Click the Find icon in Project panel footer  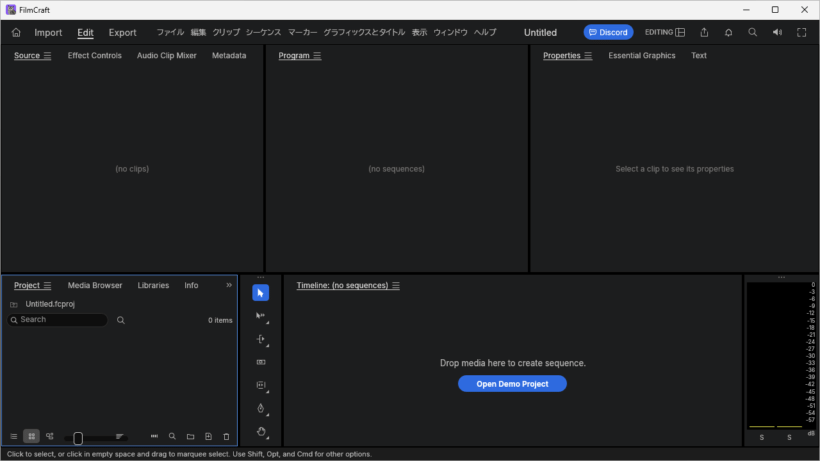172,436
